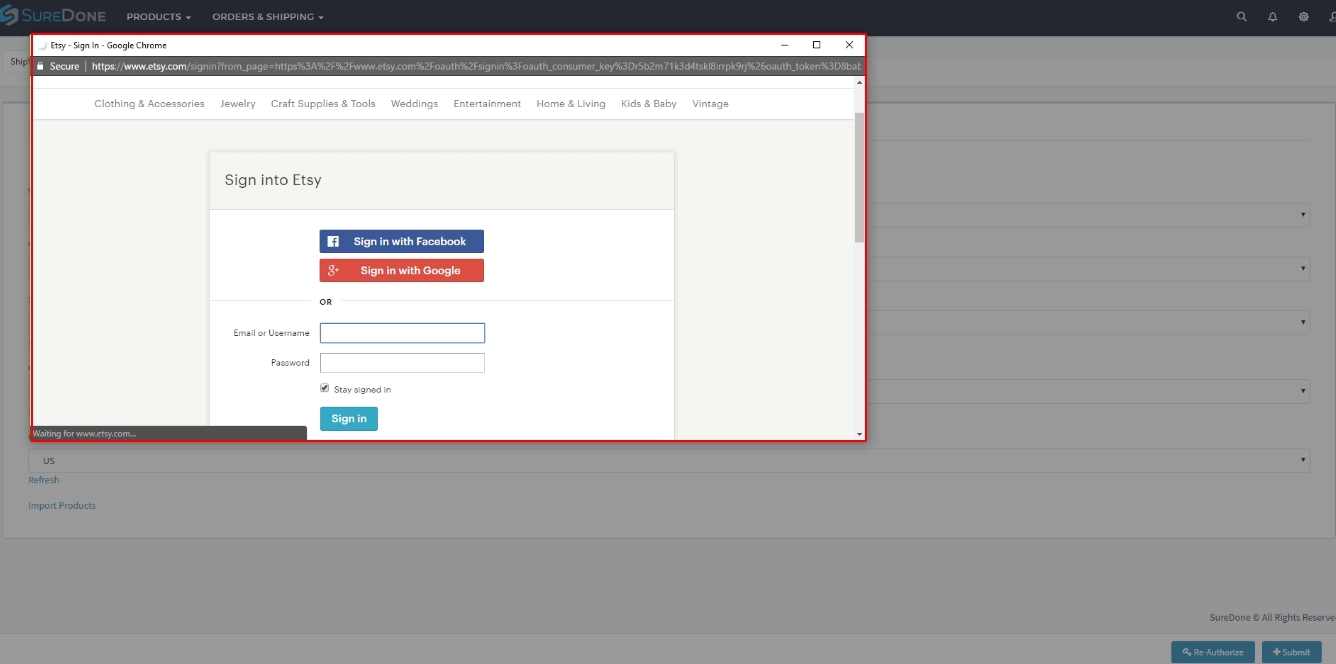Viewport: 1336px width, 664px height.
Task: Open Clothing & Accessories Etsy category
Action: pyautogui.click(x=149, y=104)
